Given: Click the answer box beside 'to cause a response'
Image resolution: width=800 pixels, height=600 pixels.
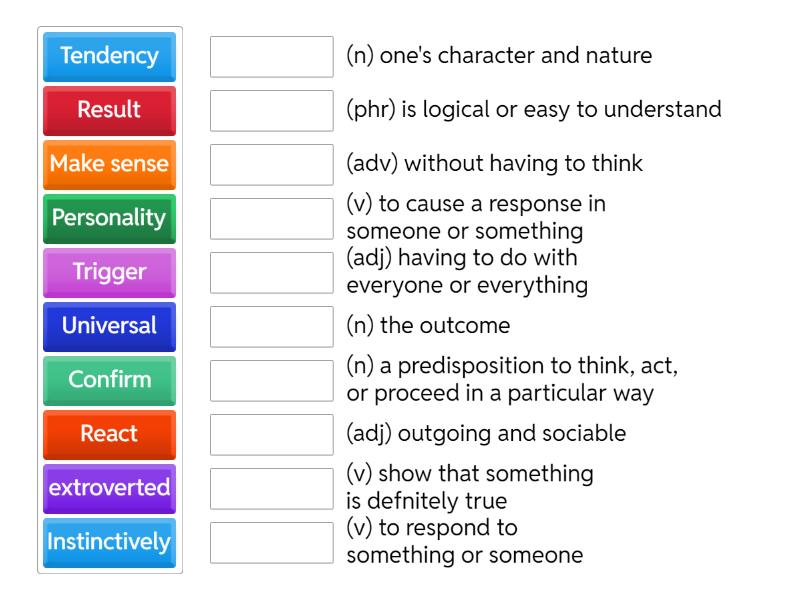Looking at the screenshot, I should [x=272, y=219].
